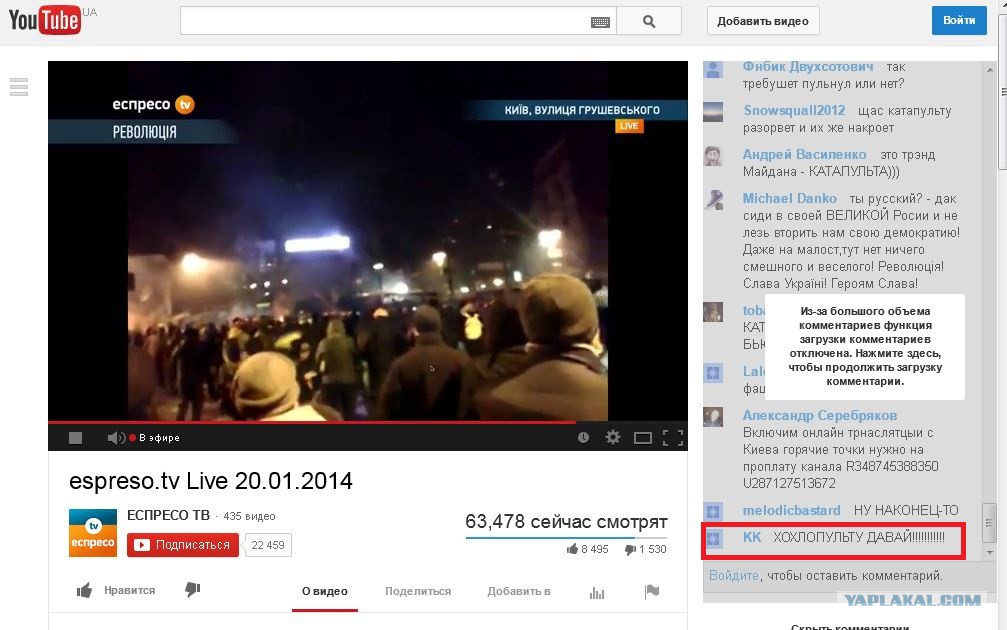The height and width of the screenshot is (630, 1007).
Task: Click the 63,478 сейчас смотрят viewer count
Action: 566,521
